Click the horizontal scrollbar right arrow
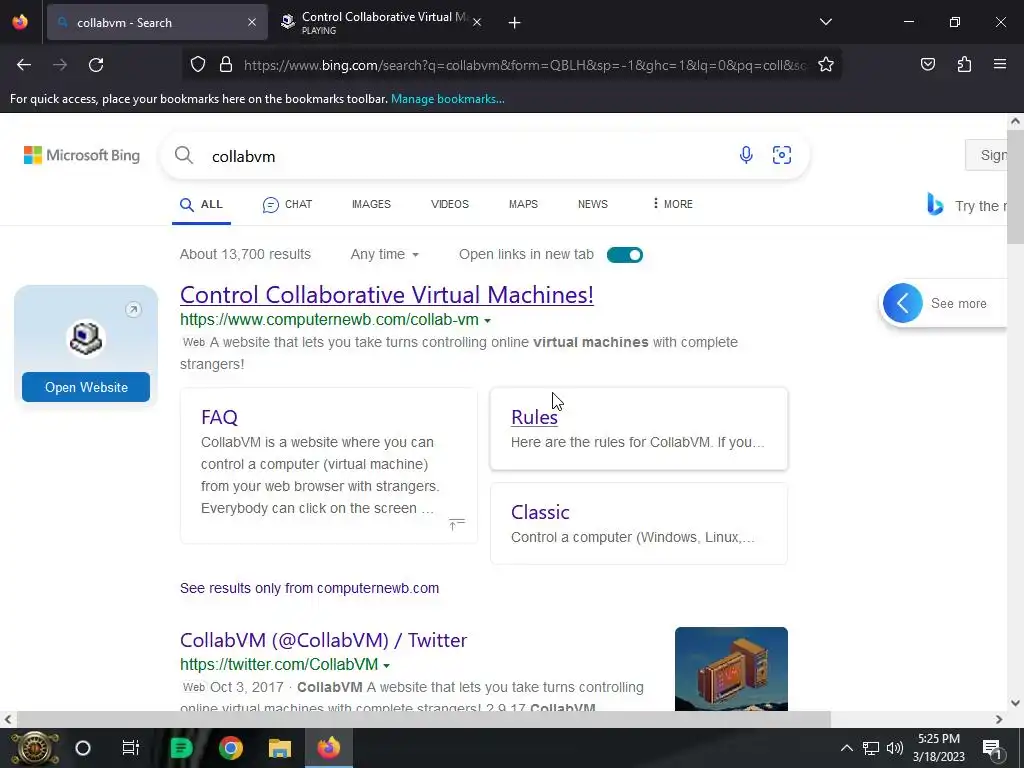 pos(999,719)
